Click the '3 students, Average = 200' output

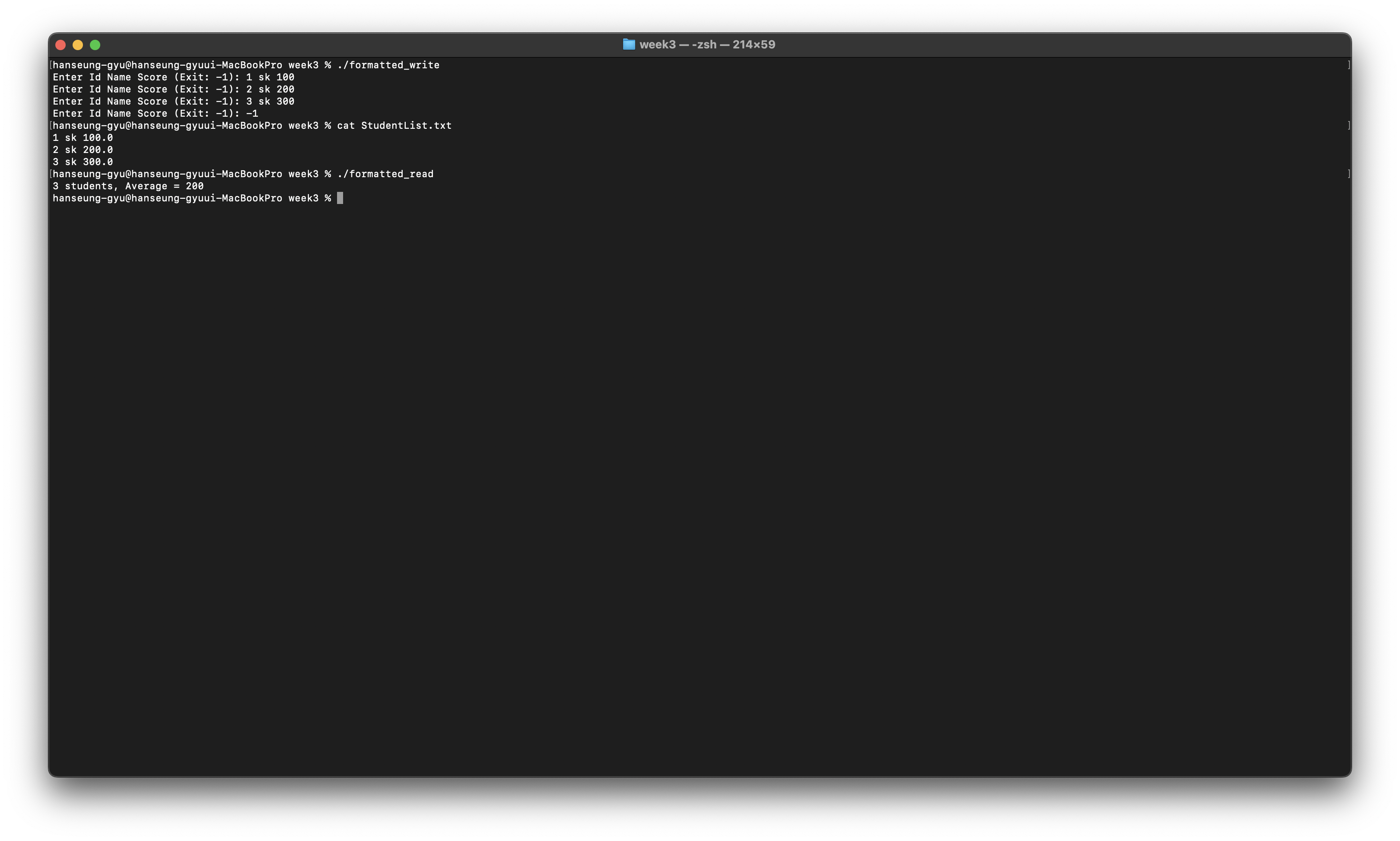tap(128, 186)
